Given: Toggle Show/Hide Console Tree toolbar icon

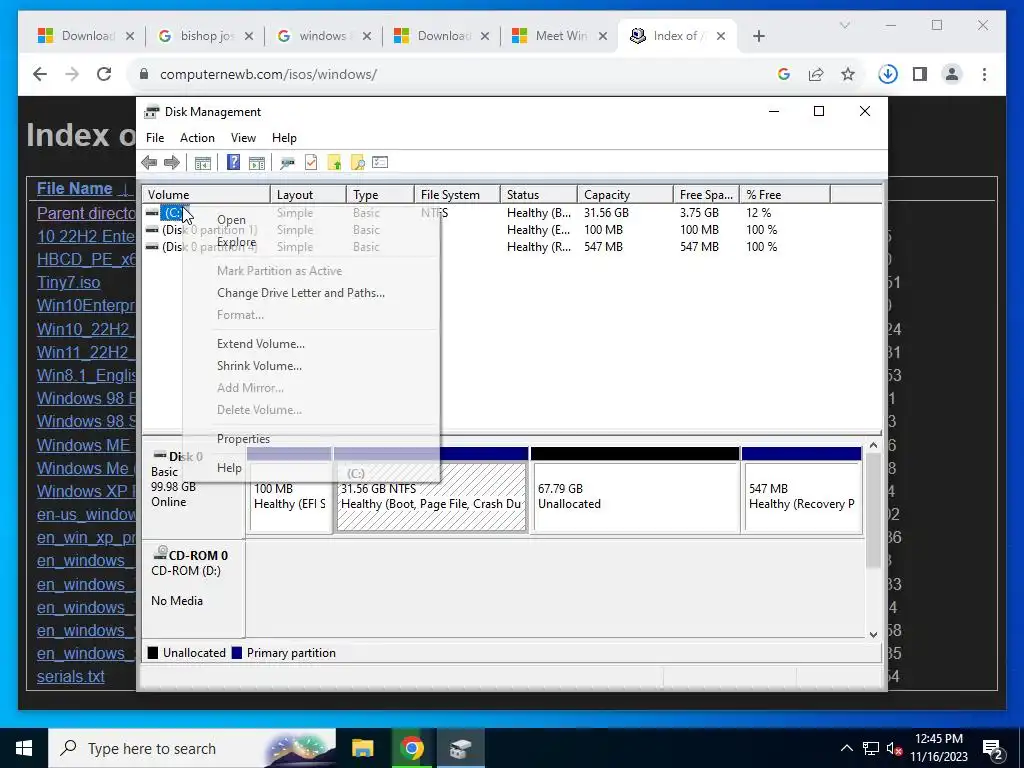Looking at the screenshot, I should [202, 163].
